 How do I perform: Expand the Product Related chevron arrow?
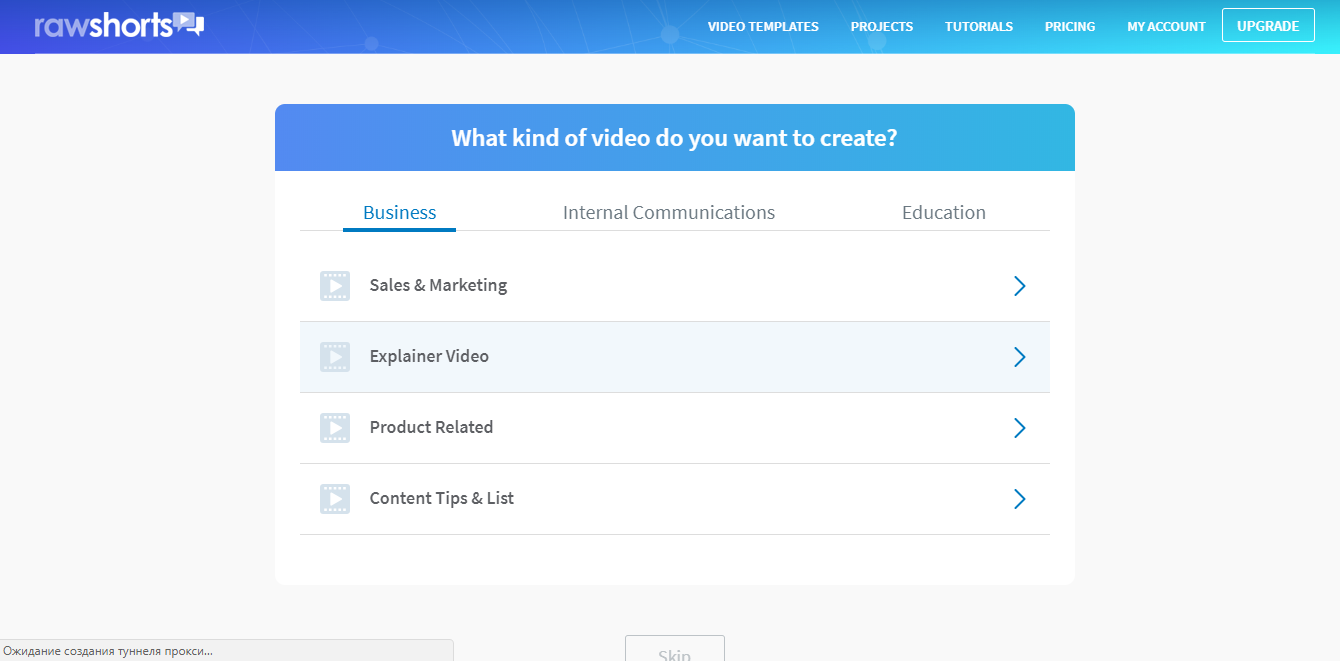point(1019,428)
